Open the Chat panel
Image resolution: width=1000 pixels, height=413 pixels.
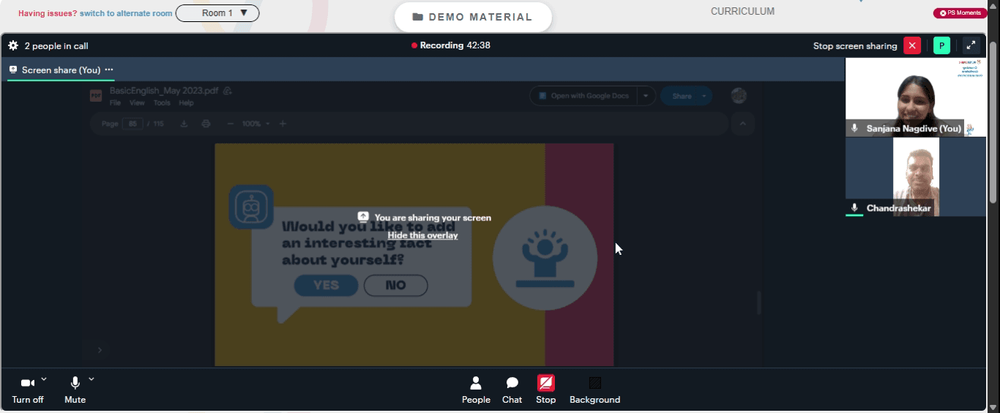coord(511,390)
